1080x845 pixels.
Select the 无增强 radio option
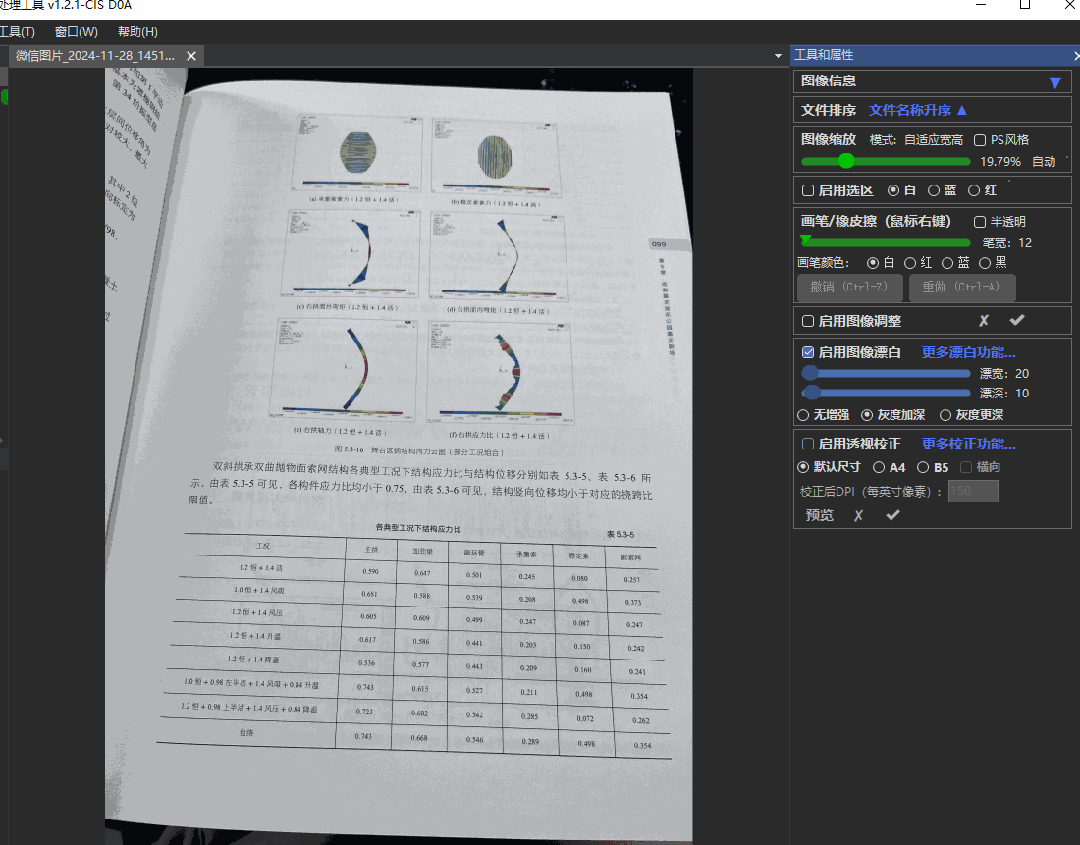(x=802, y=415)
